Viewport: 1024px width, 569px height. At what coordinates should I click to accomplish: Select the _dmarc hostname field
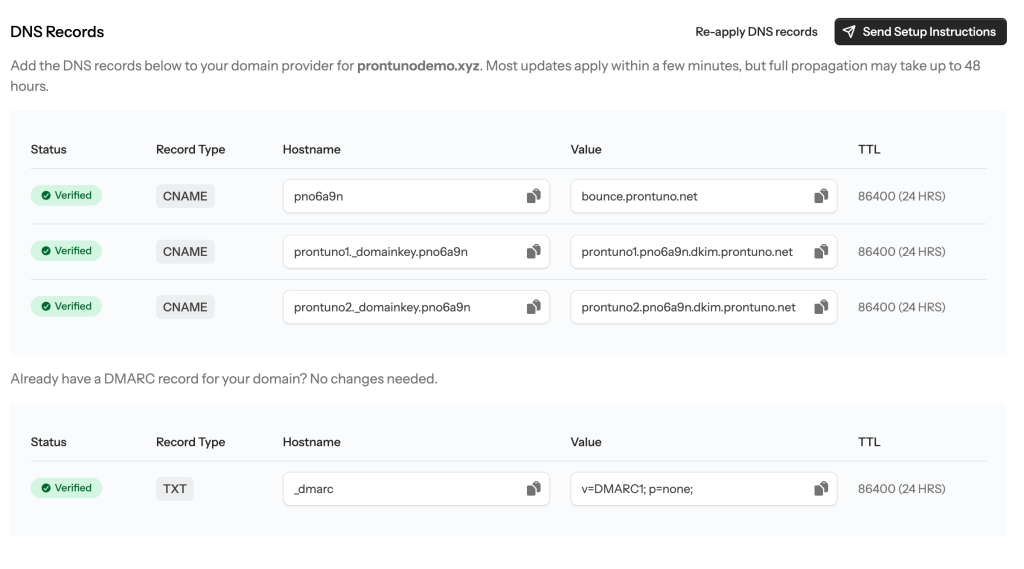416,489
